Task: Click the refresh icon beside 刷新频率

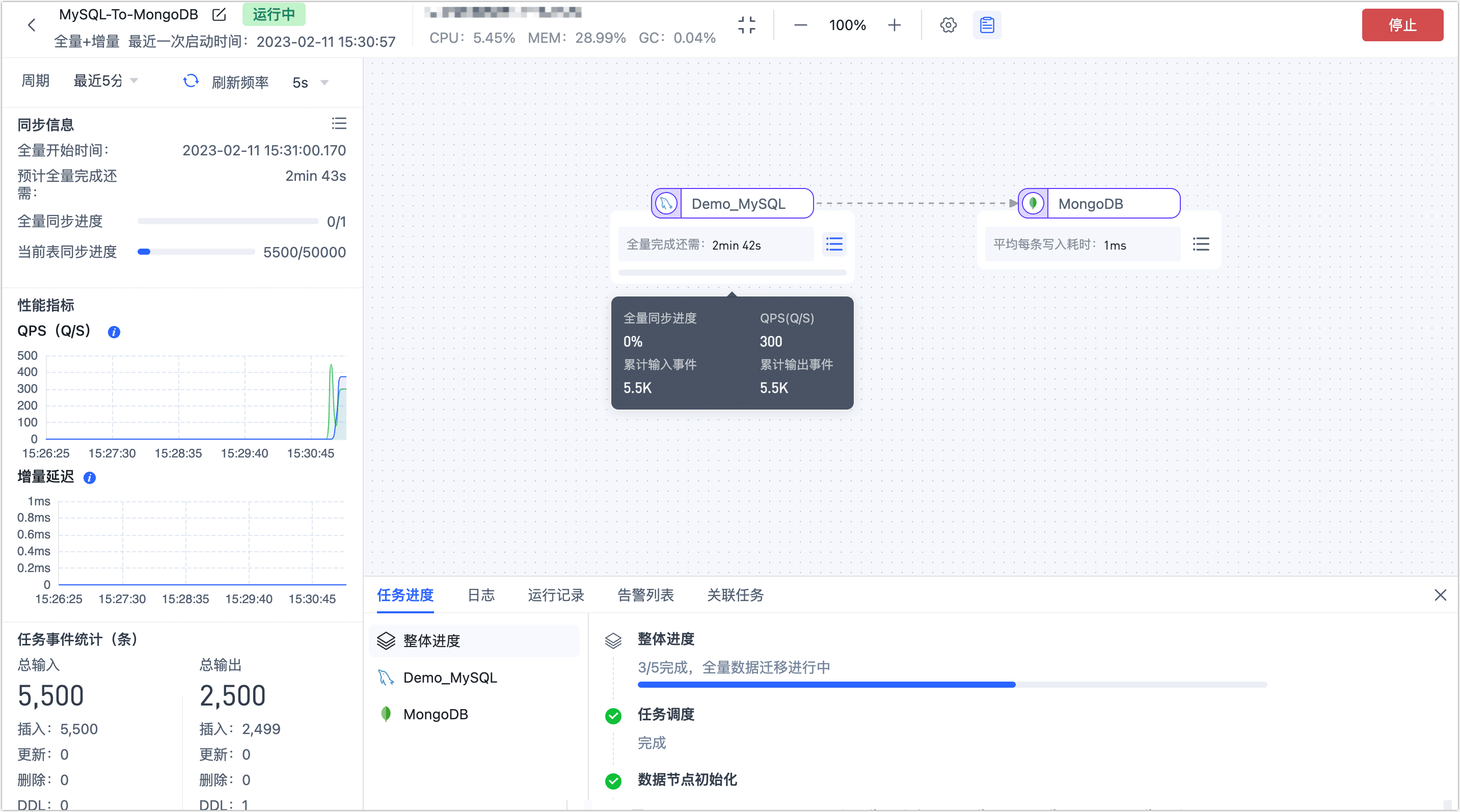Action: (191, 81)
